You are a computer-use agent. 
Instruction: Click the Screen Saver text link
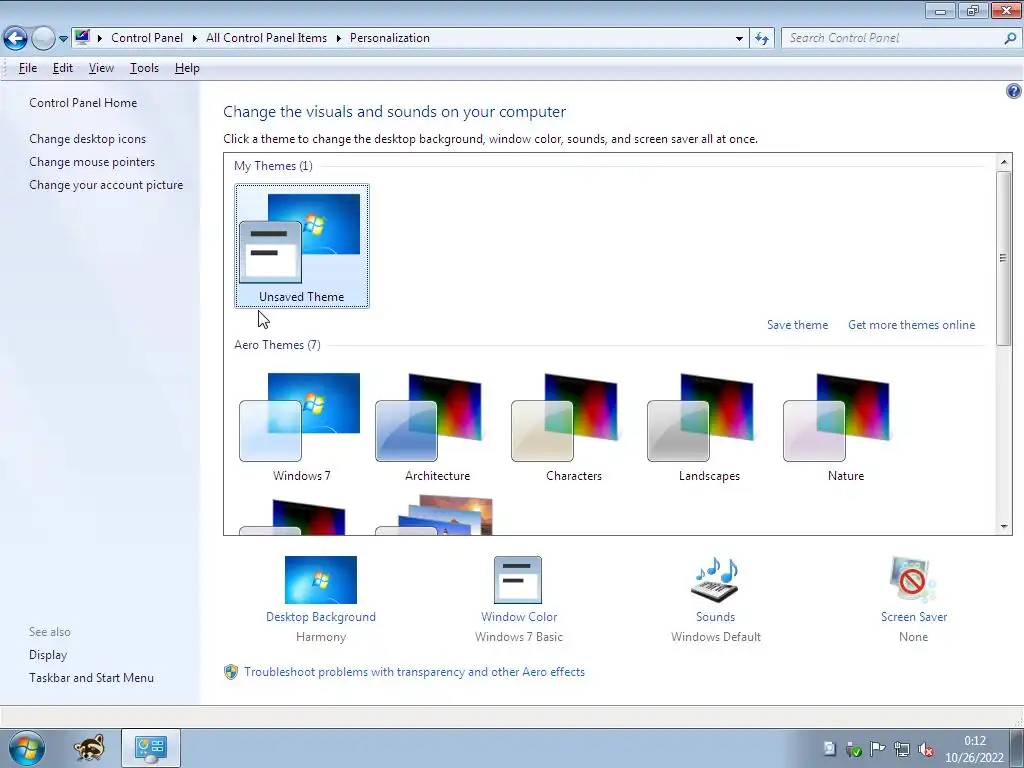coord(914,616)
